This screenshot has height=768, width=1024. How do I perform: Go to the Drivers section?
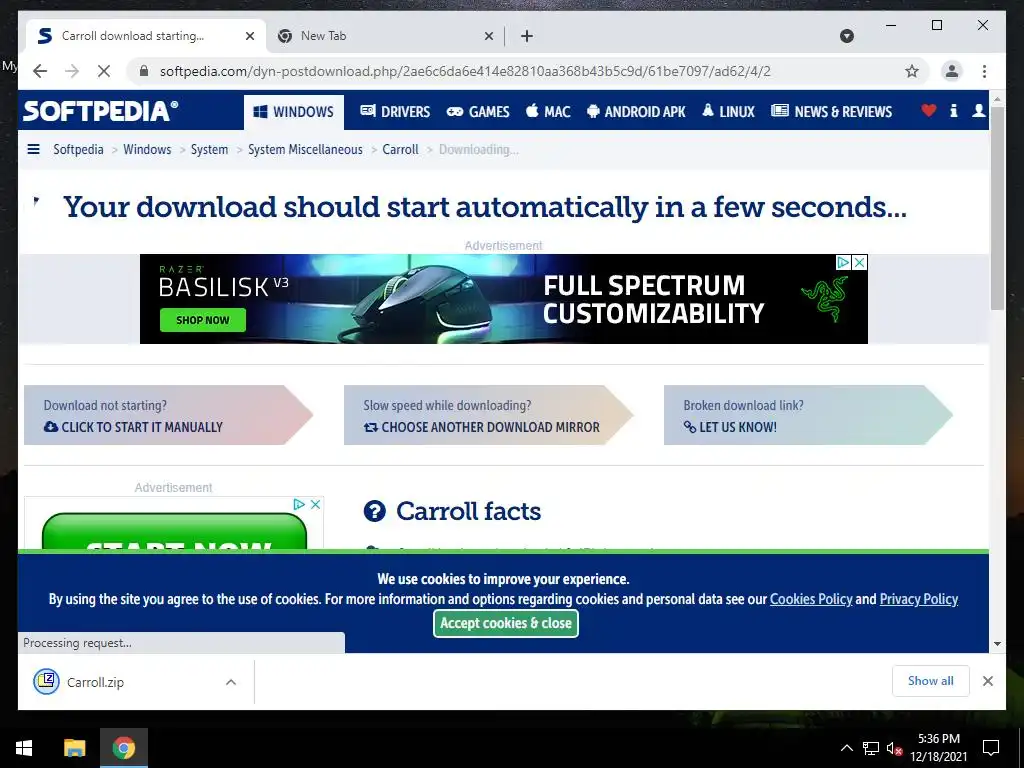[x=395, y=112]
